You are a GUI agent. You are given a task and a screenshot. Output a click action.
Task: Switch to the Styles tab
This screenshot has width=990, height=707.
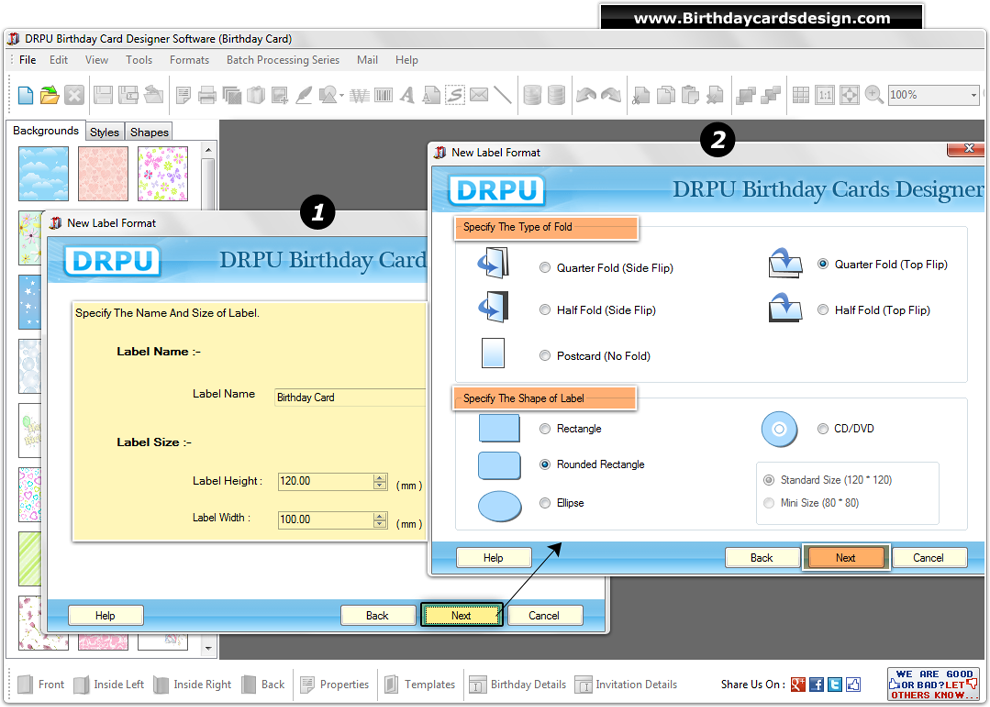(x=105, y=132)
